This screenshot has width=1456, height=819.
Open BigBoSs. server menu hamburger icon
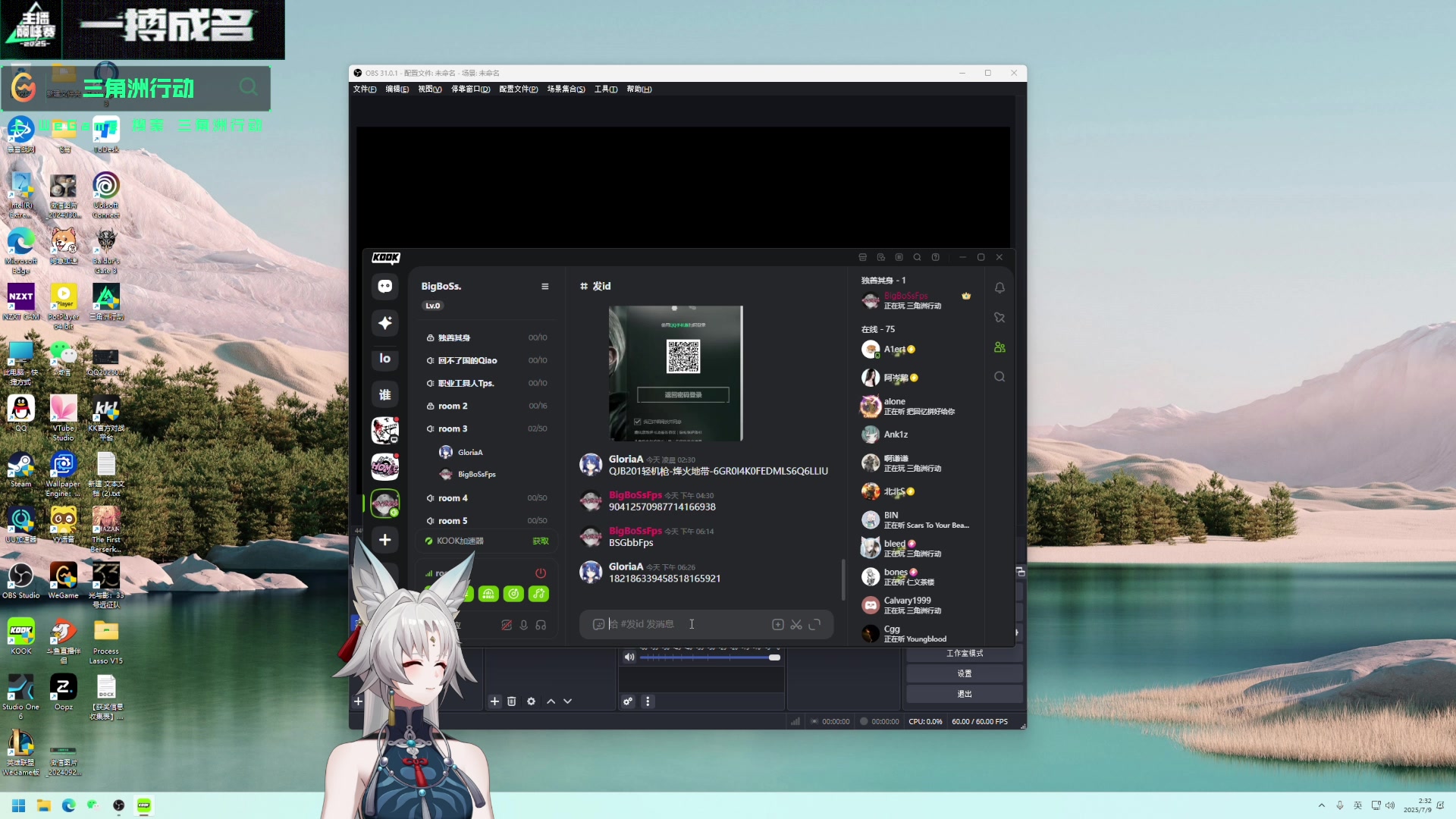[x=544, y=287]
